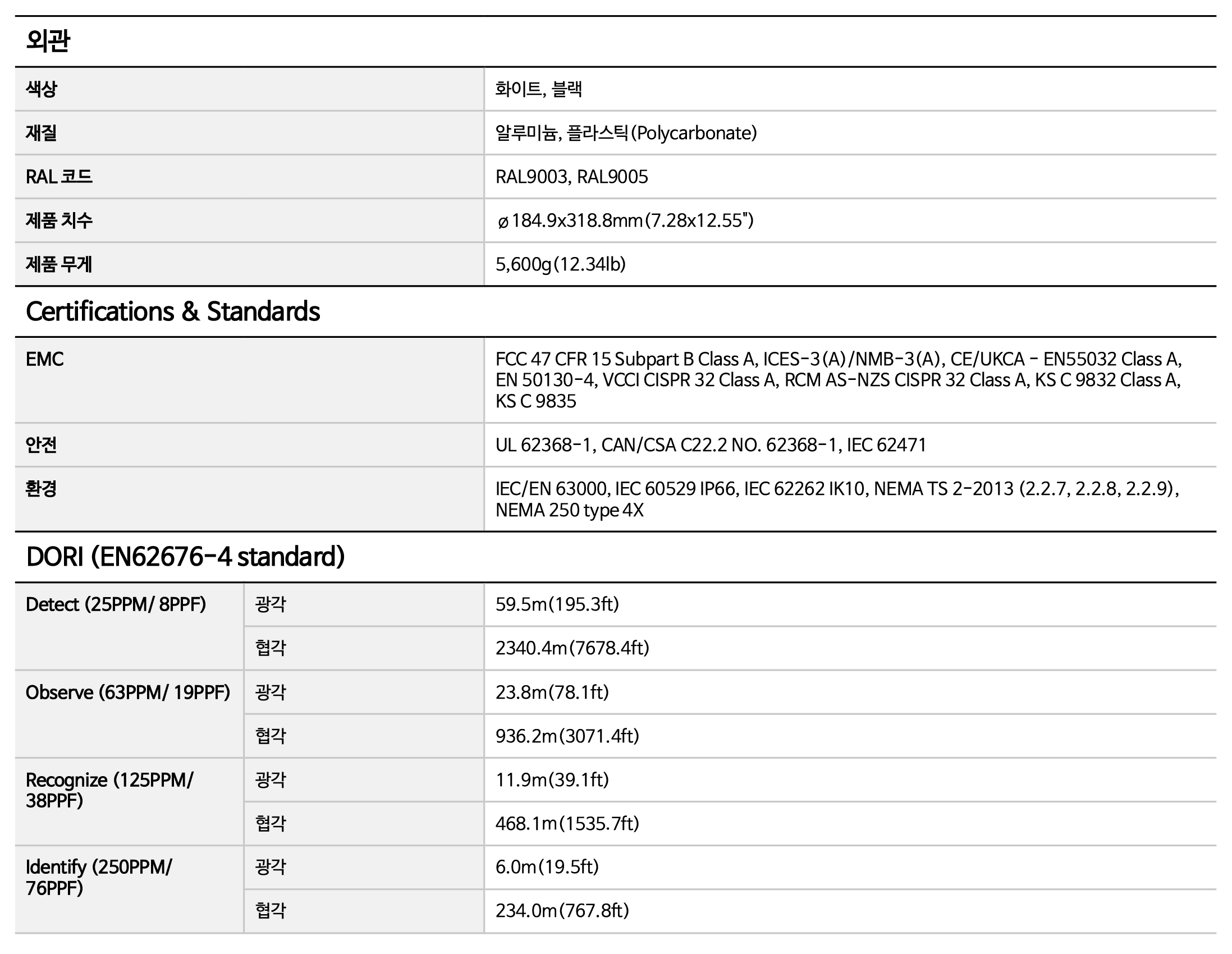Image resolution: width=1232 pixels, height=954 pixels.
Task: Click the 제품 치수 dimensions value
Action: [625, 221]
